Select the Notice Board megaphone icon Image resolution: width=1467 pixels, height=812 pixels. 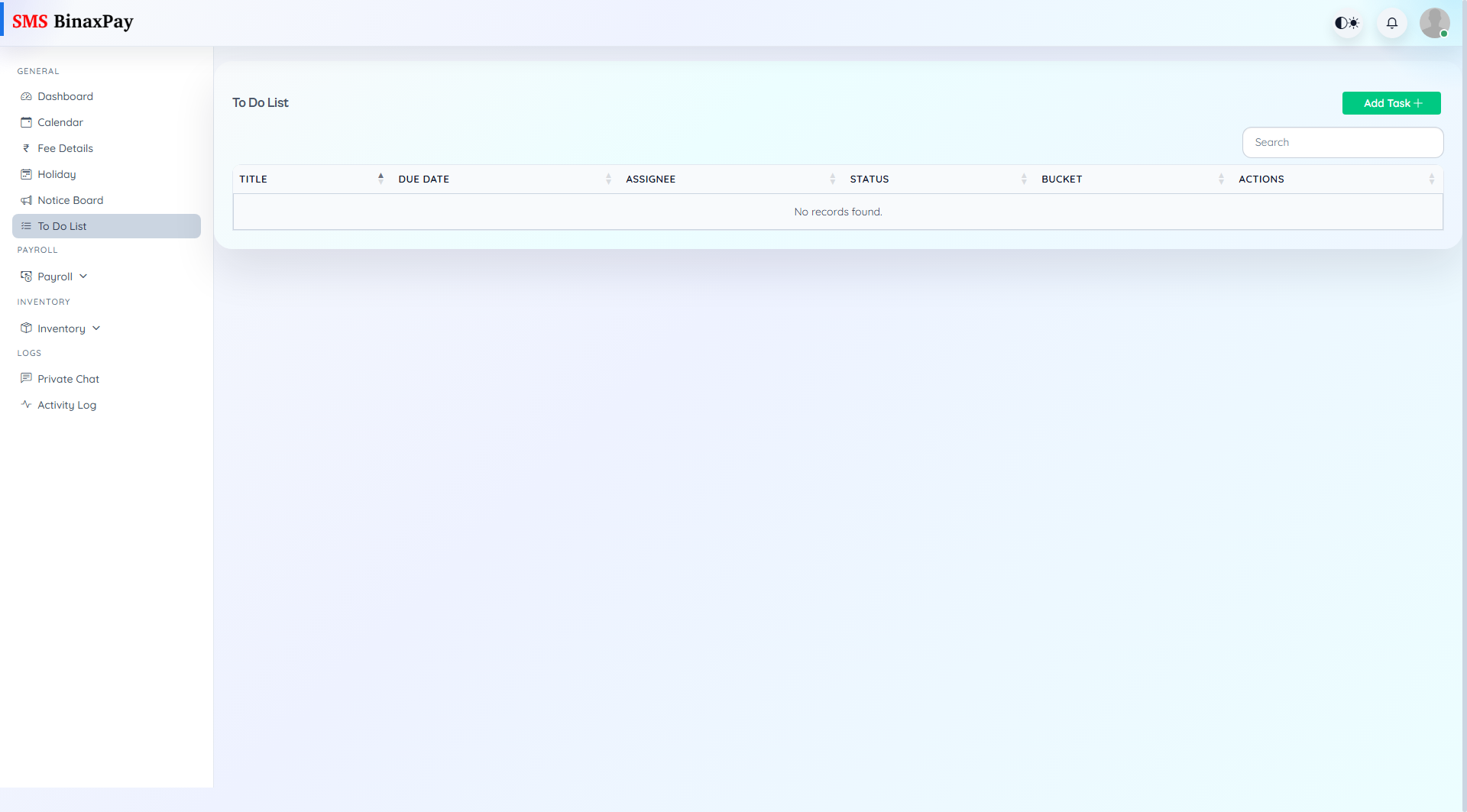(x=26, y=200)
